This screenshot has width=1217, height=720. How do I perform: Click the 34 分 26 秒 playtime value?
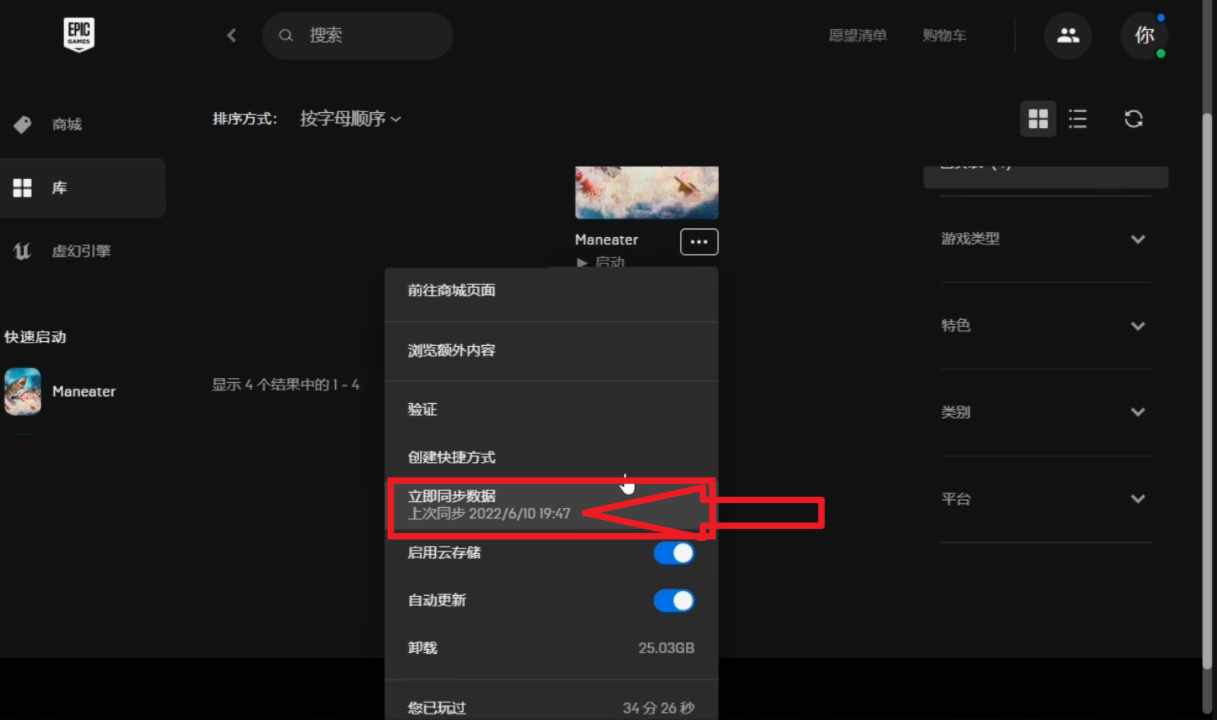point(659,708)
